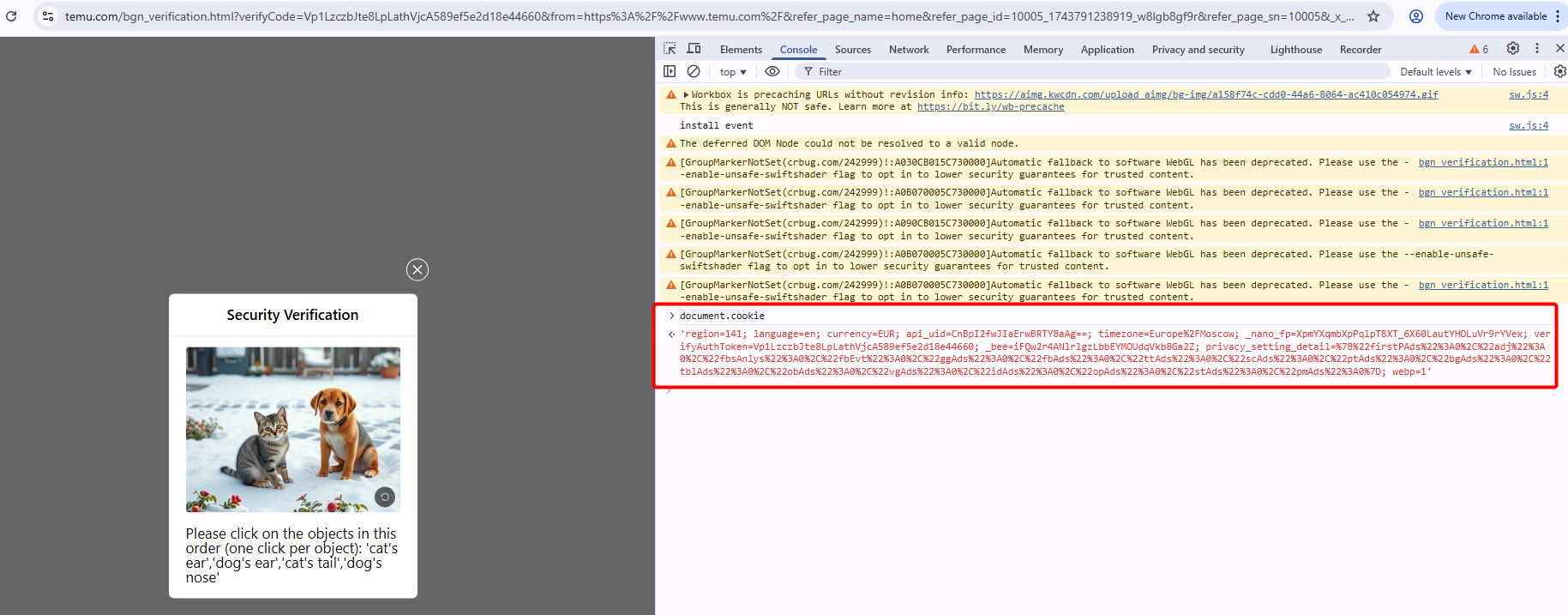Switch to the Network tab
This screenshot has width=1568, height=615.
(909, 50)
